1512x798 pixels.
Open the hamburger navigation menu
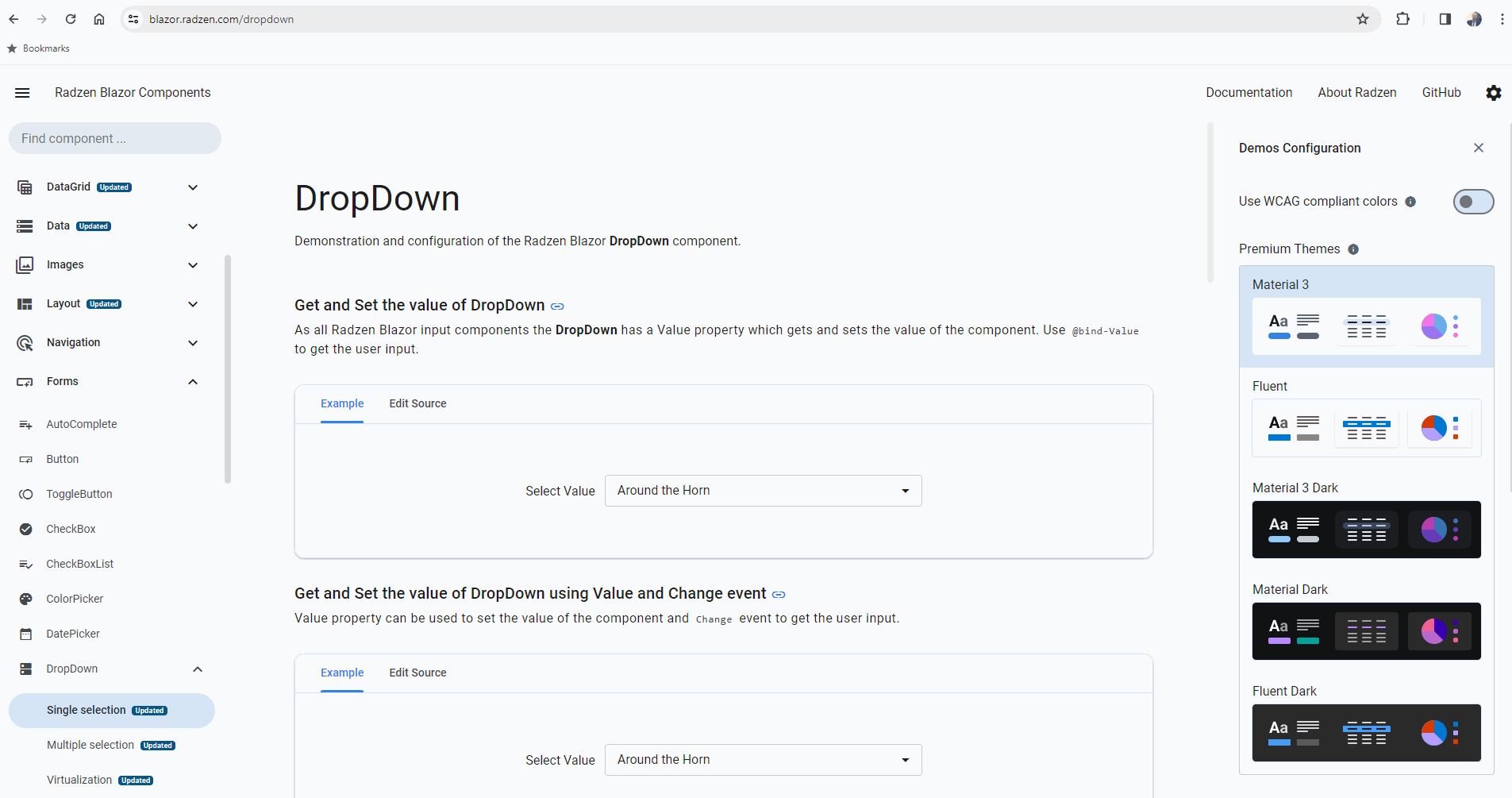[22, 93]
